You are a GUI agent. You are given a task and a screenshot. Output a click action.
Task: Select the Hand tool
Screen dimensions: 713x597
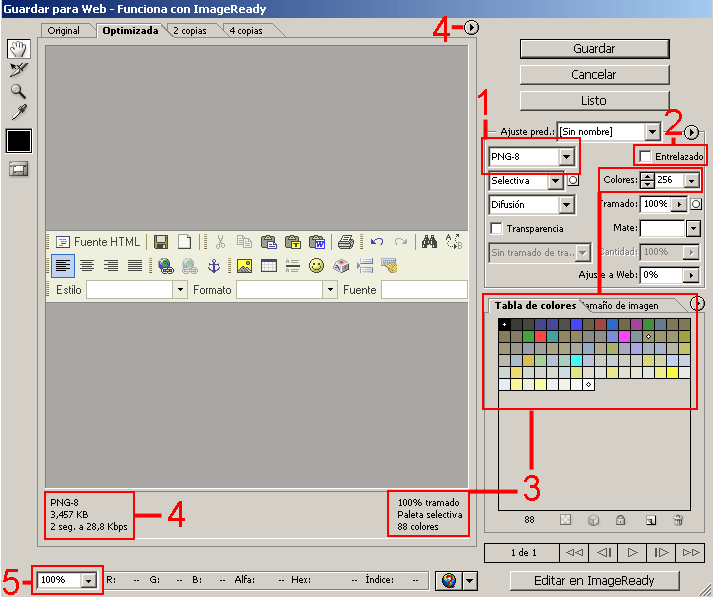[x=19, y=49]
